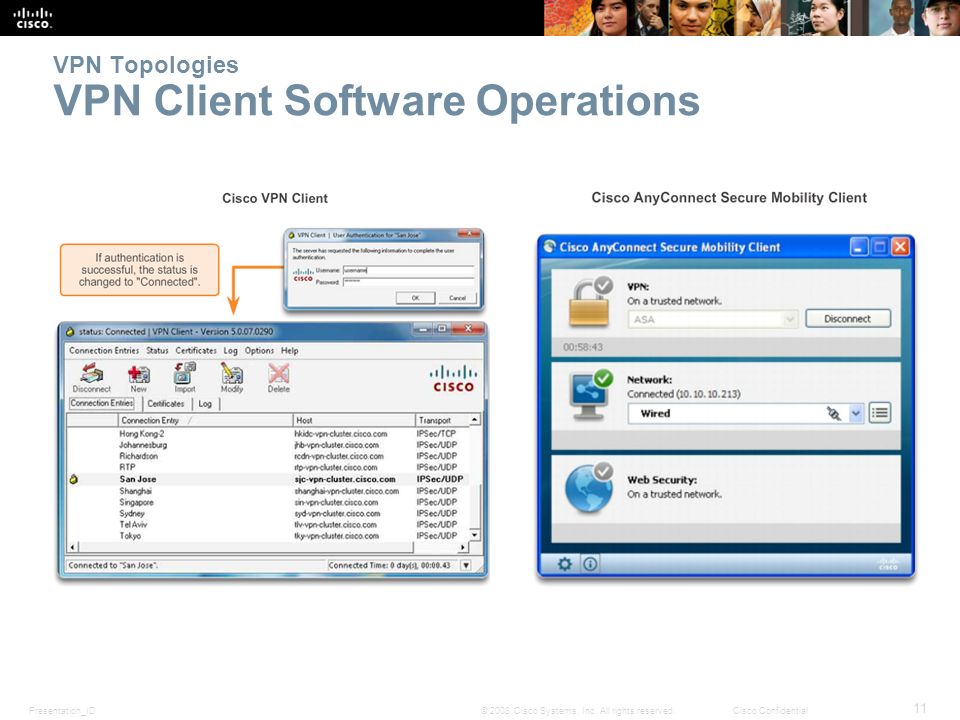Sort by the Transport column header
Screen dimensions: 960x720
coord(442,421)
